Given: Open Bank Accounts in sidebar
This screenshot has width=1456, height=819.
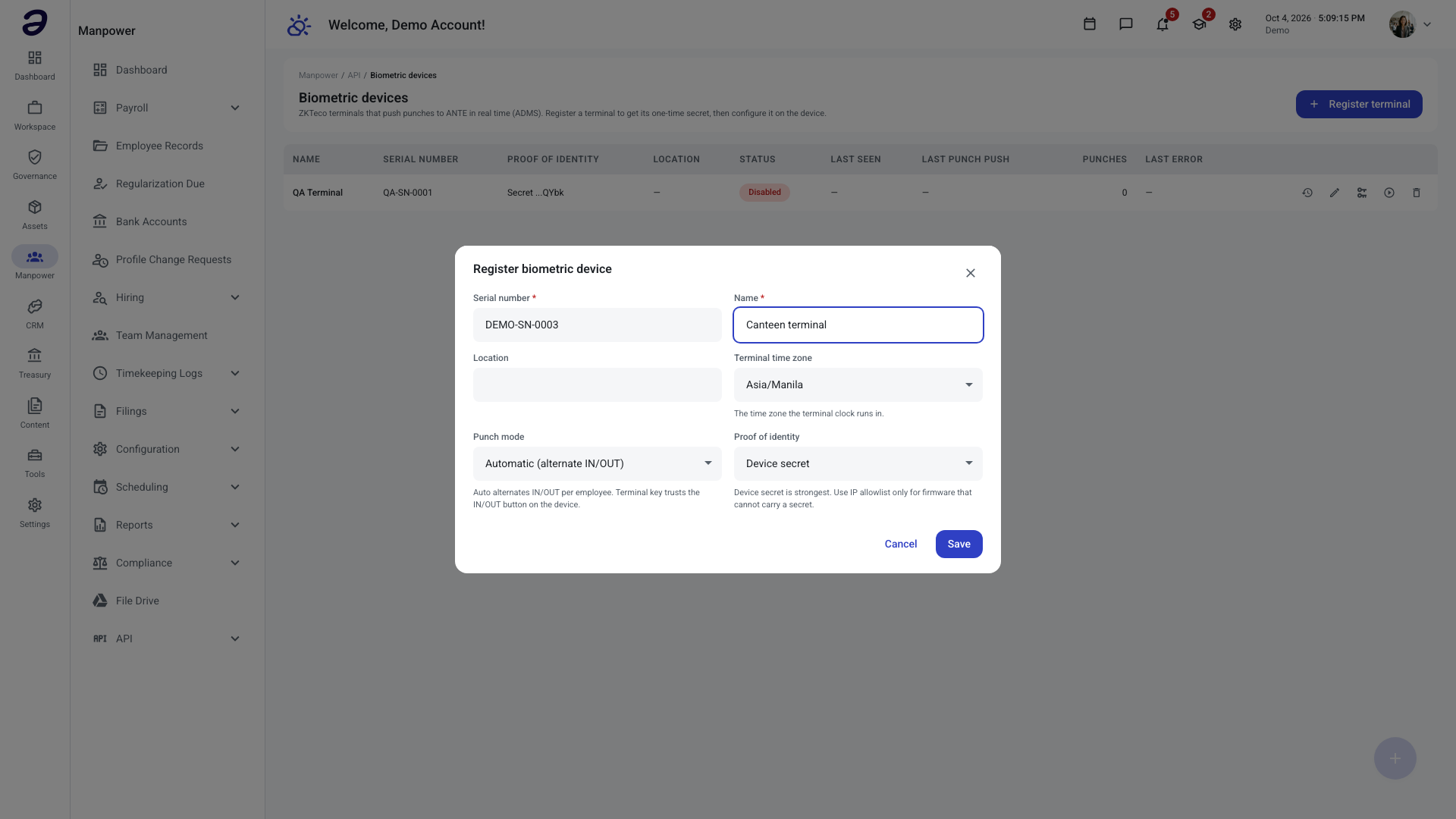Looking at the screenshot, I should [166, 221].
